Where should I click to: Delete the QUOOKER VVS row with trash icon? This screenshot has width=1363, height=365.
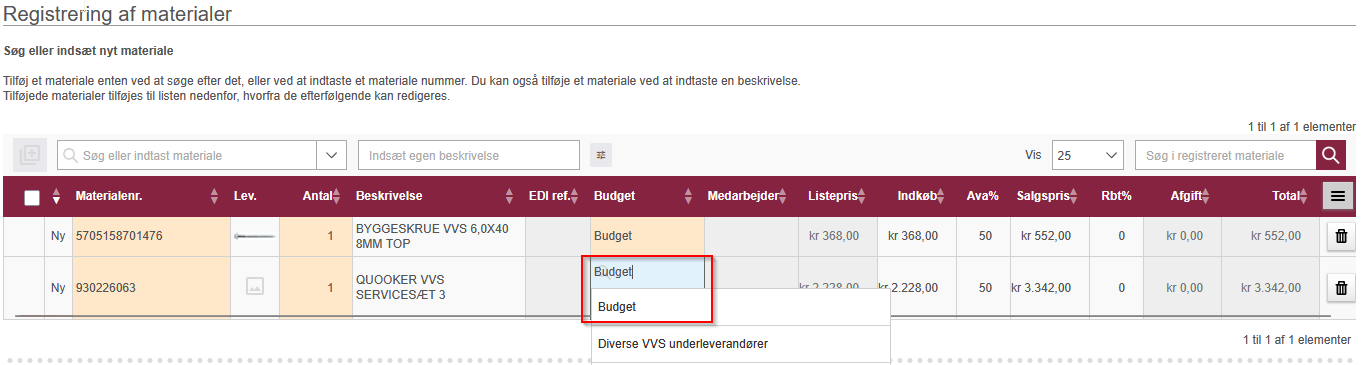point(1341,288)
